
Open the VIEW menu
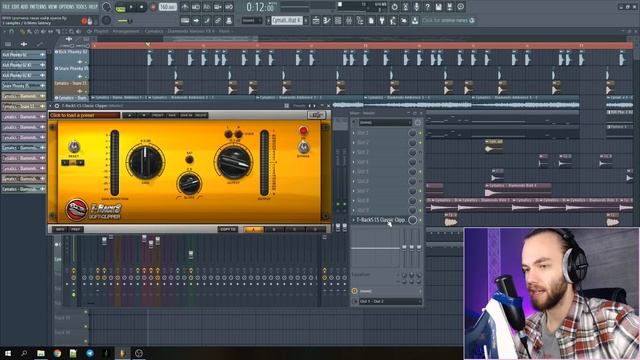click(x=53, y=7)
